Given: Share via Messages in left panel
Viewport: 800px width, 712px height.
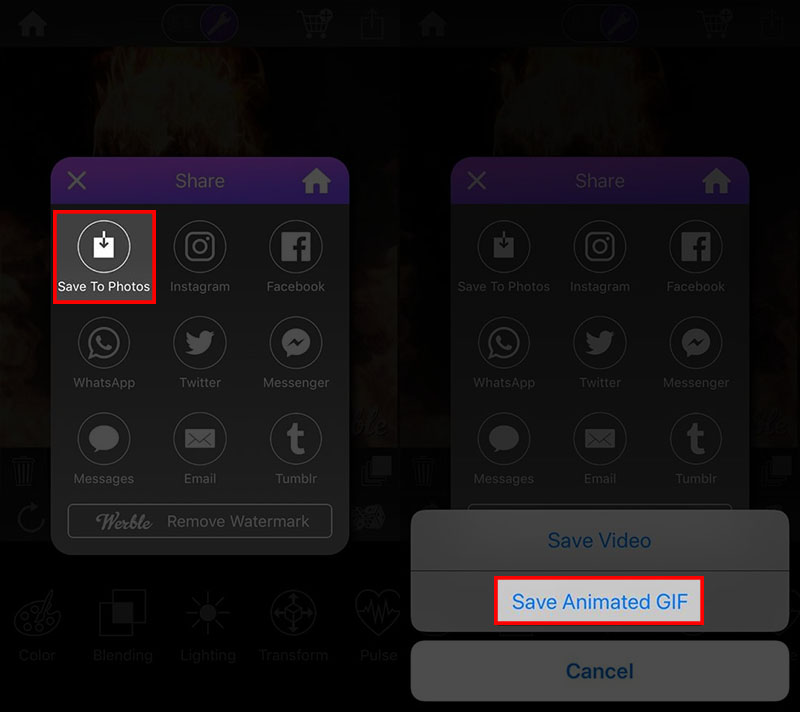Looking at the screenshot, I should pos(104,449).
